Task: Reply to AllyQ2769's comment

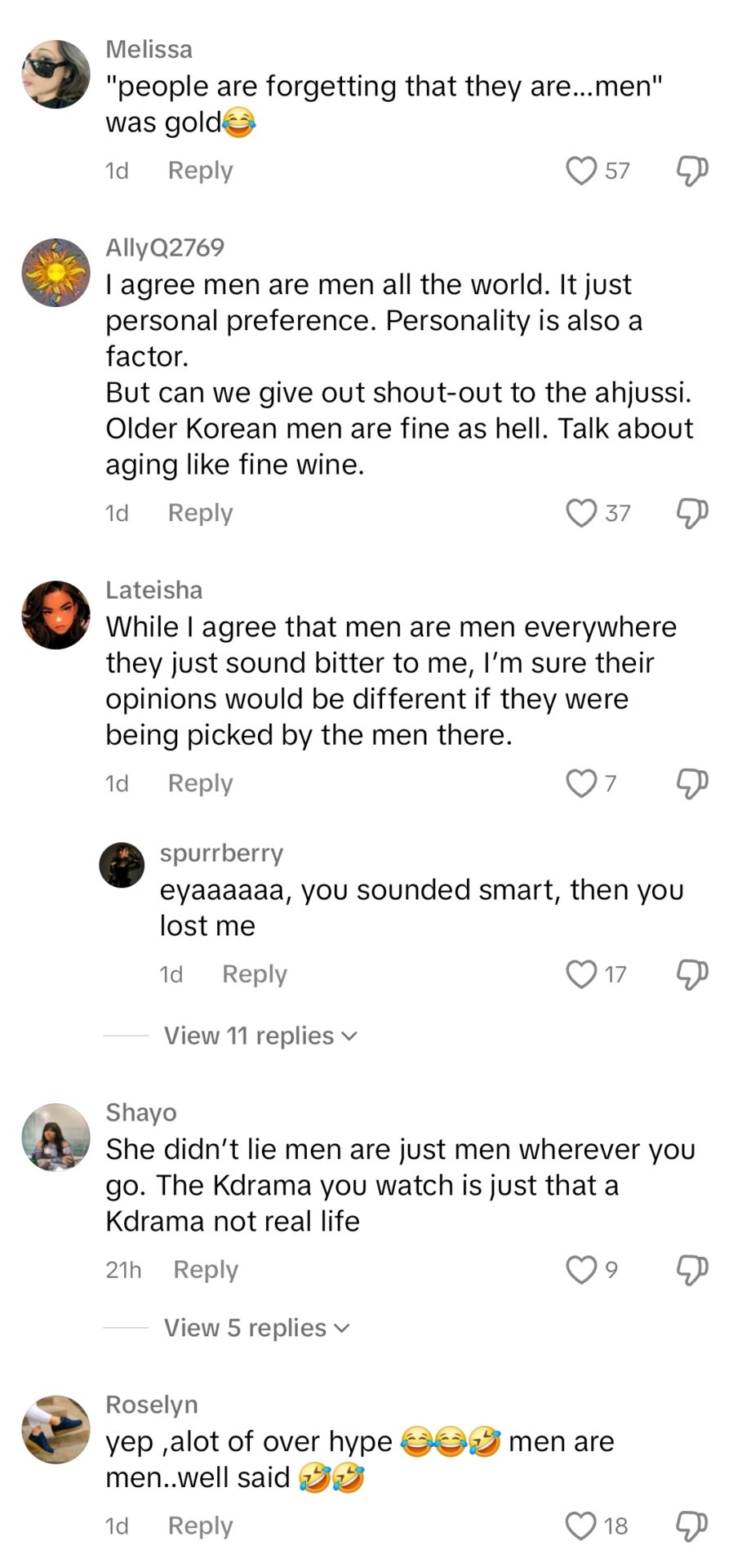Action: pos(198,512)
